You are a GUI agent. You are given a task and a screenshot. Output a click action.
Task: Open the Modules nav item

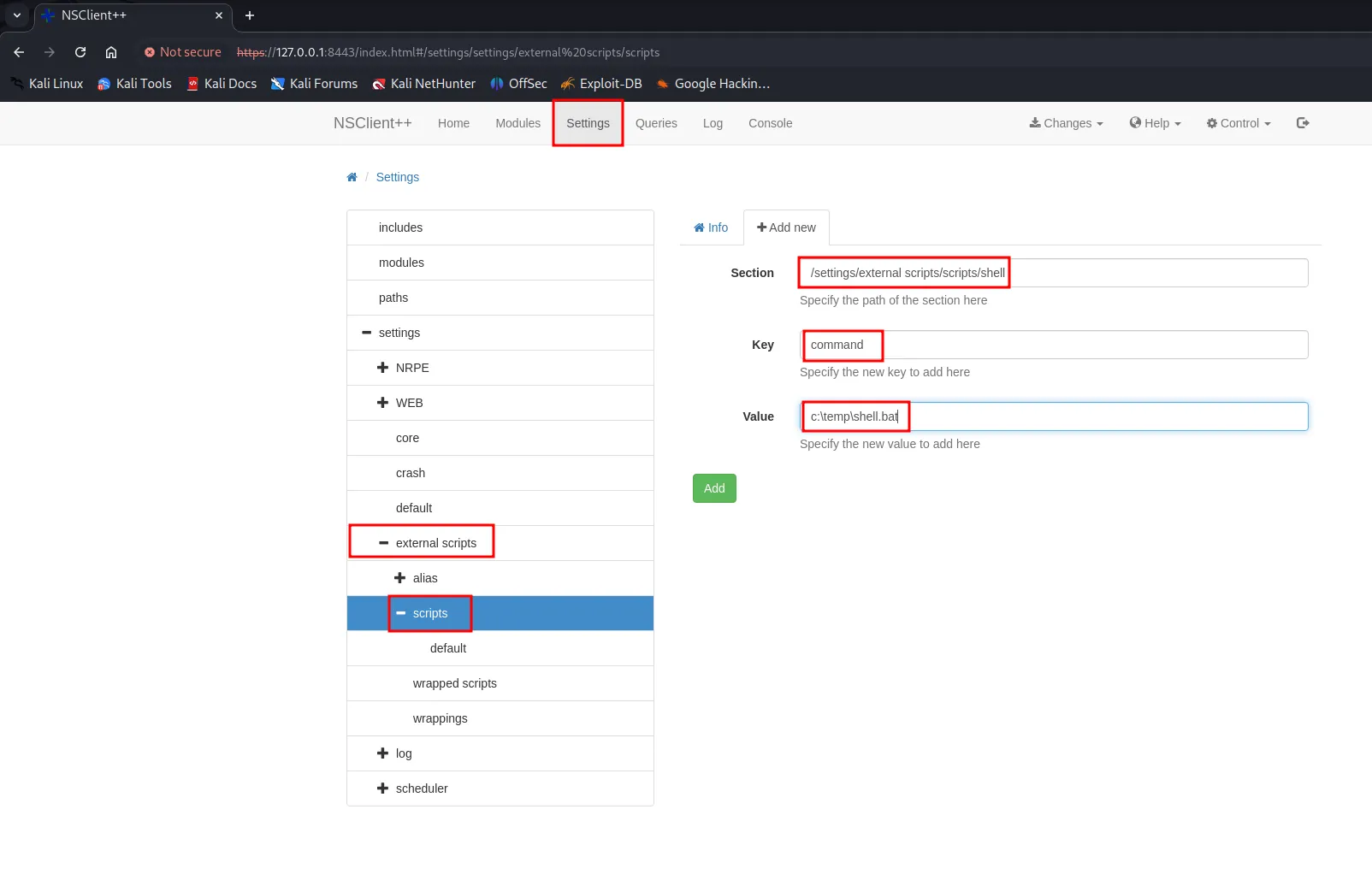pos(517,123)
